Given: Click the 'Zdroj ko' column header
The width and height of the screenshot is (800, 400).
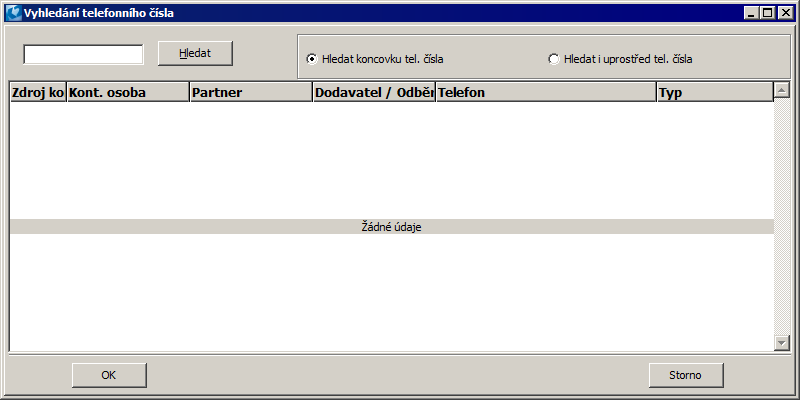Looking at the screenshot, I should point(38,92).
